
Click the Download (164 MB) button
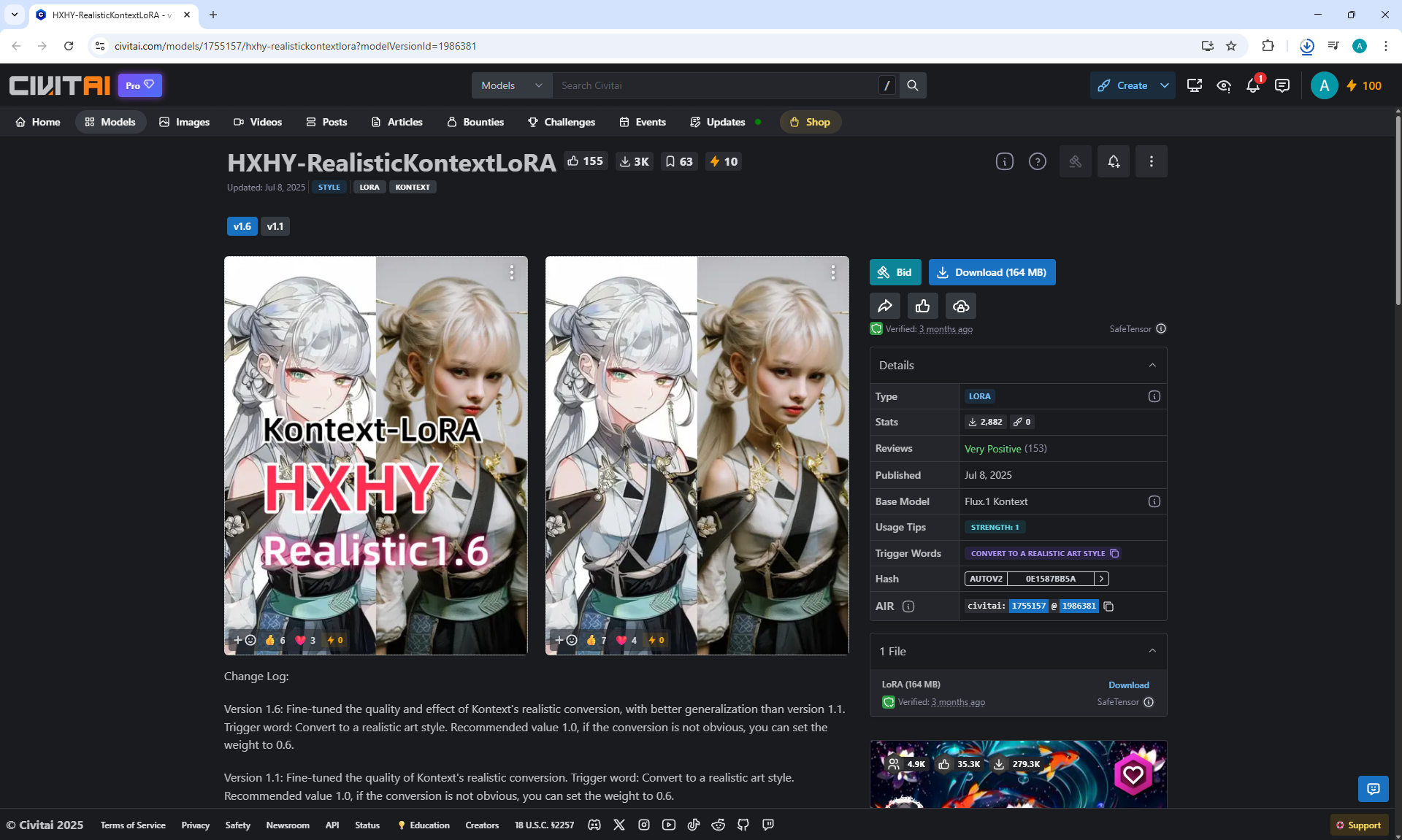pyautogui.click(x=992, y=272)
